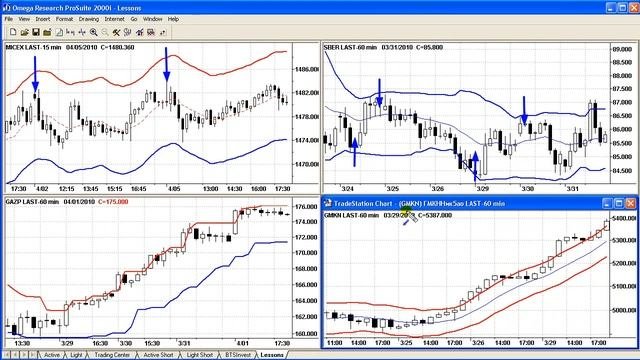This screenshot has height=360, width=640.
Task: Minimize the TradeStation GMKN chart window
Action: (607, 203)
